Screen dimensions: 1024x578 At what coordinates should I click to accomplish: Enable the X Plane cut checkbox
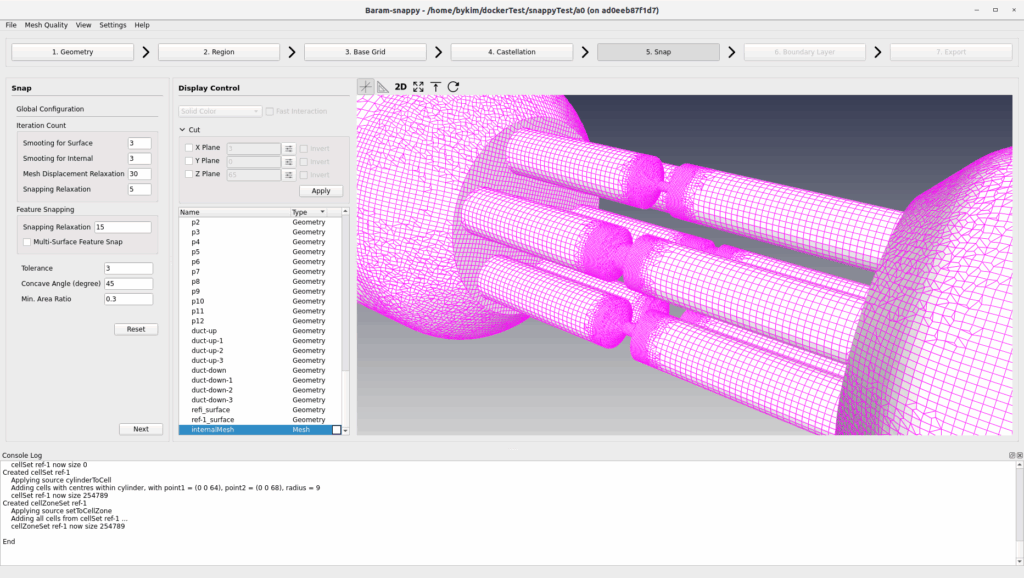[189, 148]
